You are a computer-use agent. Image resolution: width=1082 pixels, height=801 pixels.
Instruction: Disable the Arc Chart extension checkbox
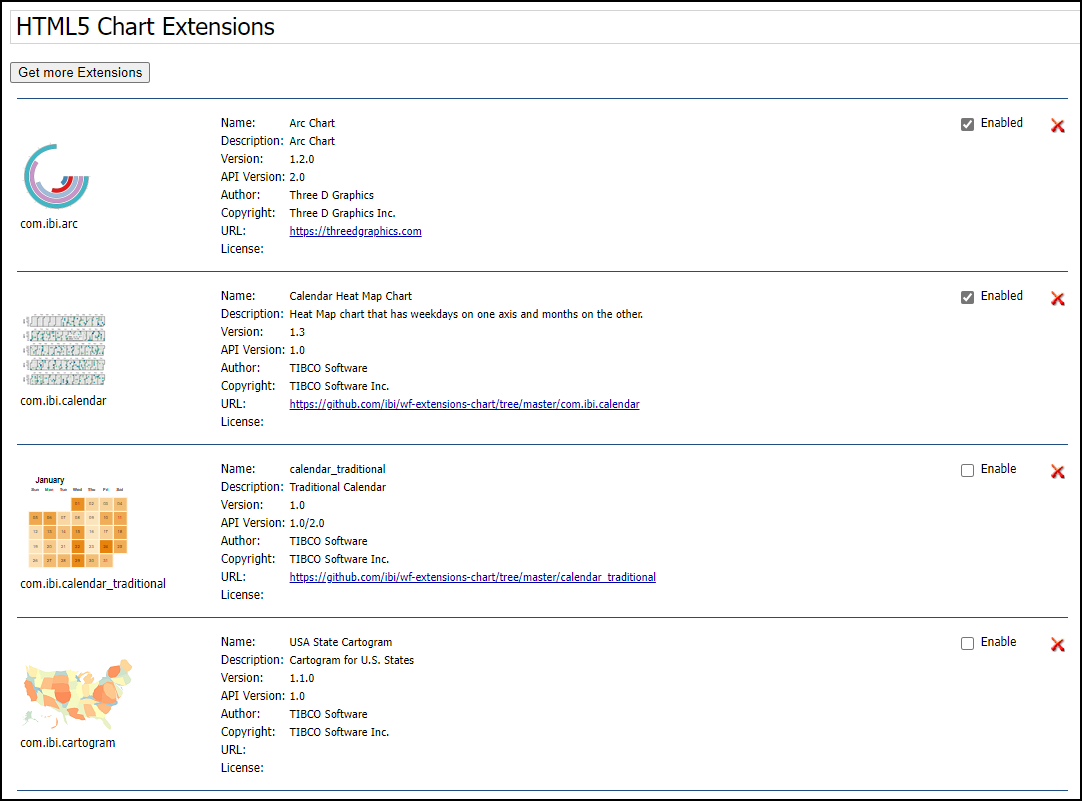[x=967, y=125]
